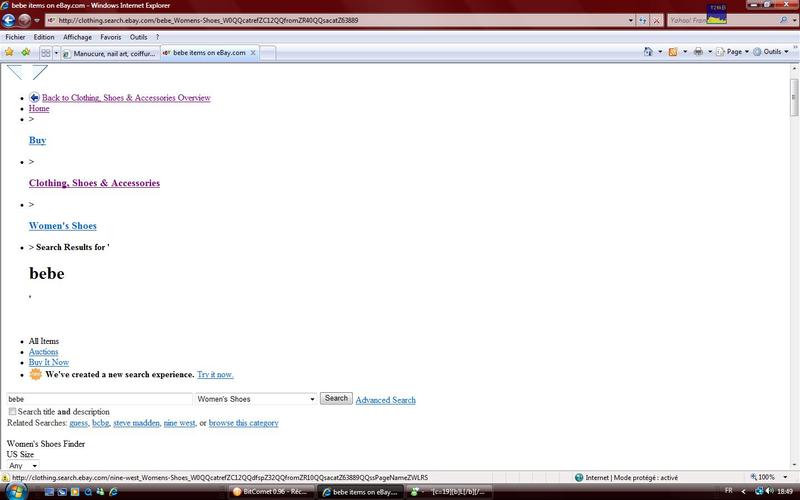Click the browser Back arrow button

coord(9,20)
